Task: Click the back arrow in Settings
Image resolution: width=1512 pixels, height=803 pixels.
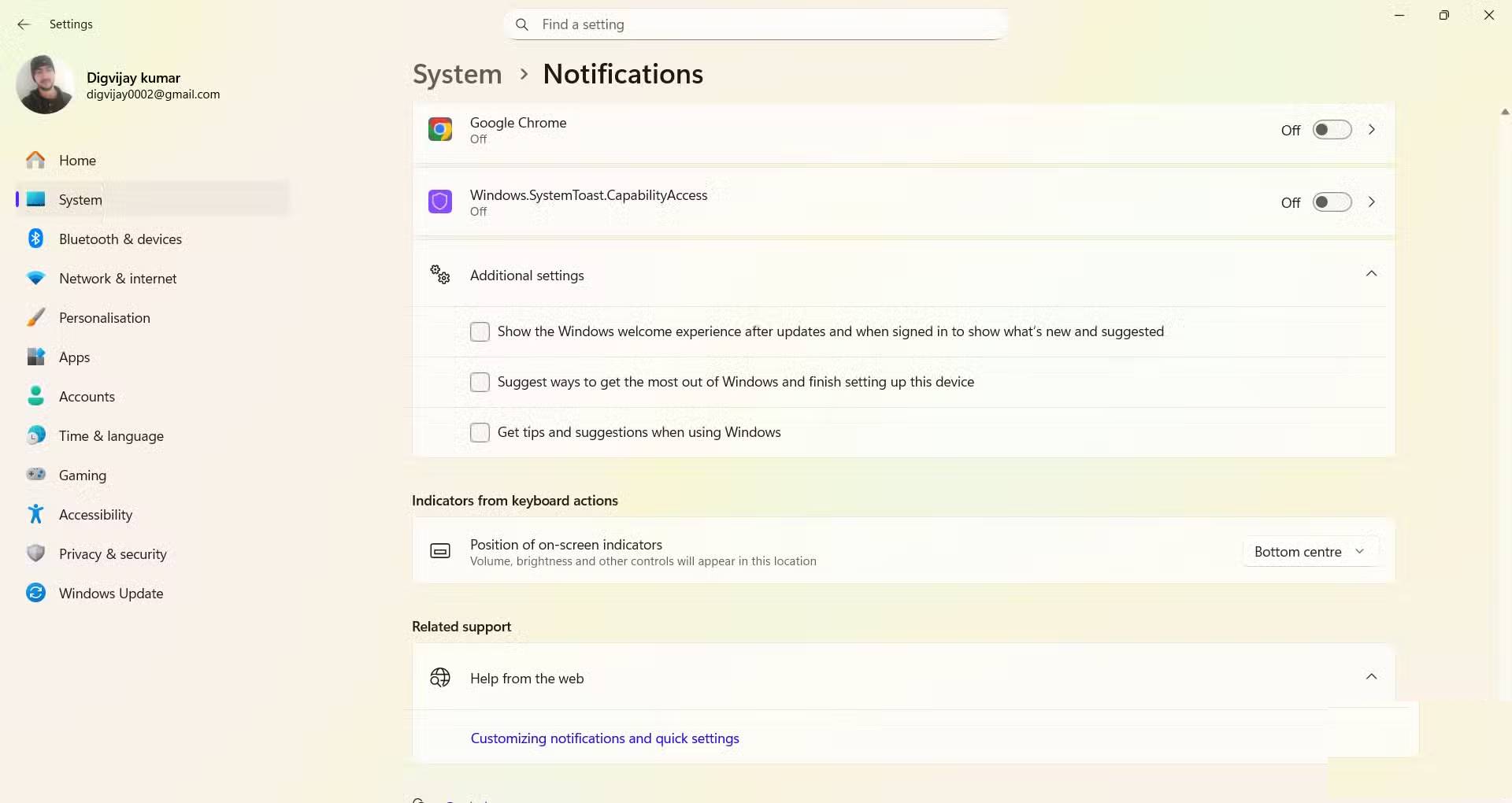Action: click(x=24, y=24)
